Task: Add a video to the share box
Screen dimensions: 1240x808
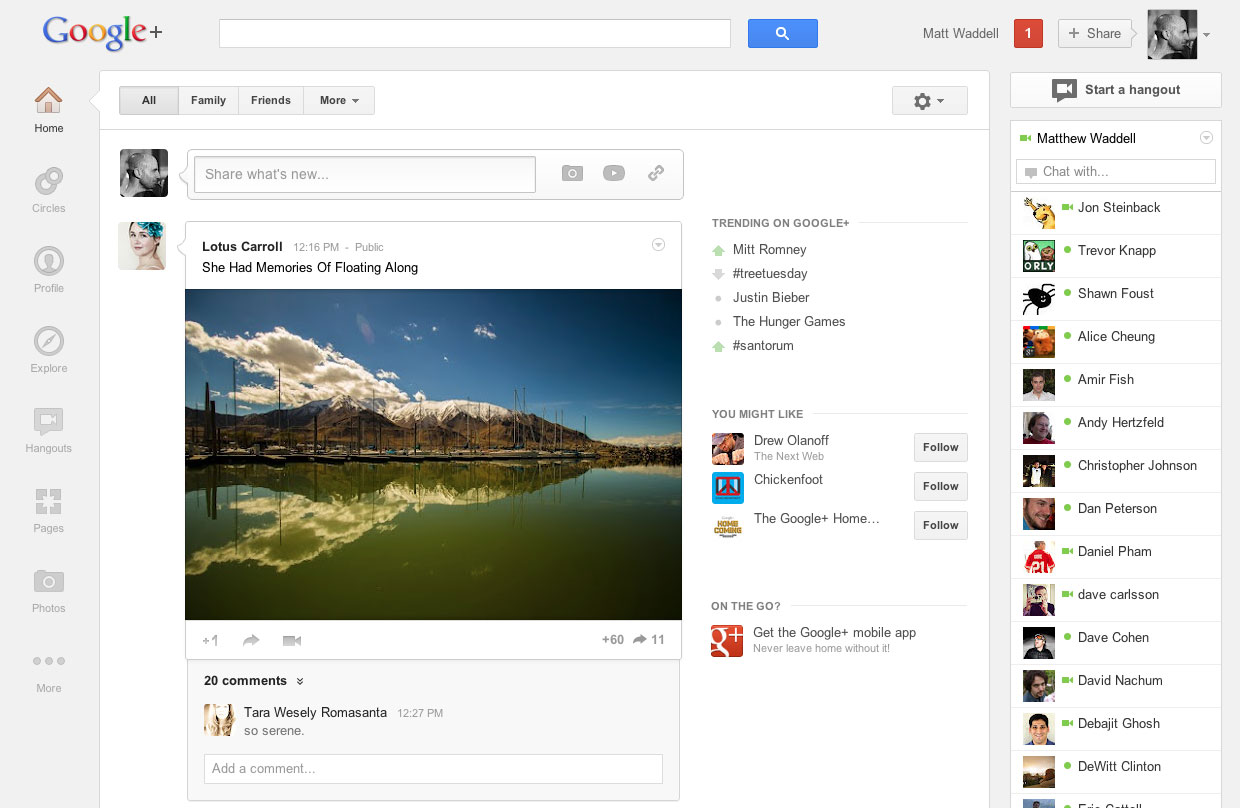Action: [x=614, y=173]
